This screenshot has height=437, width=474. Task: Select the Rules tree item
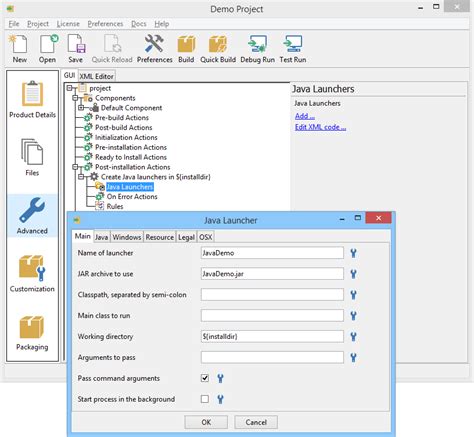point(115,207)
